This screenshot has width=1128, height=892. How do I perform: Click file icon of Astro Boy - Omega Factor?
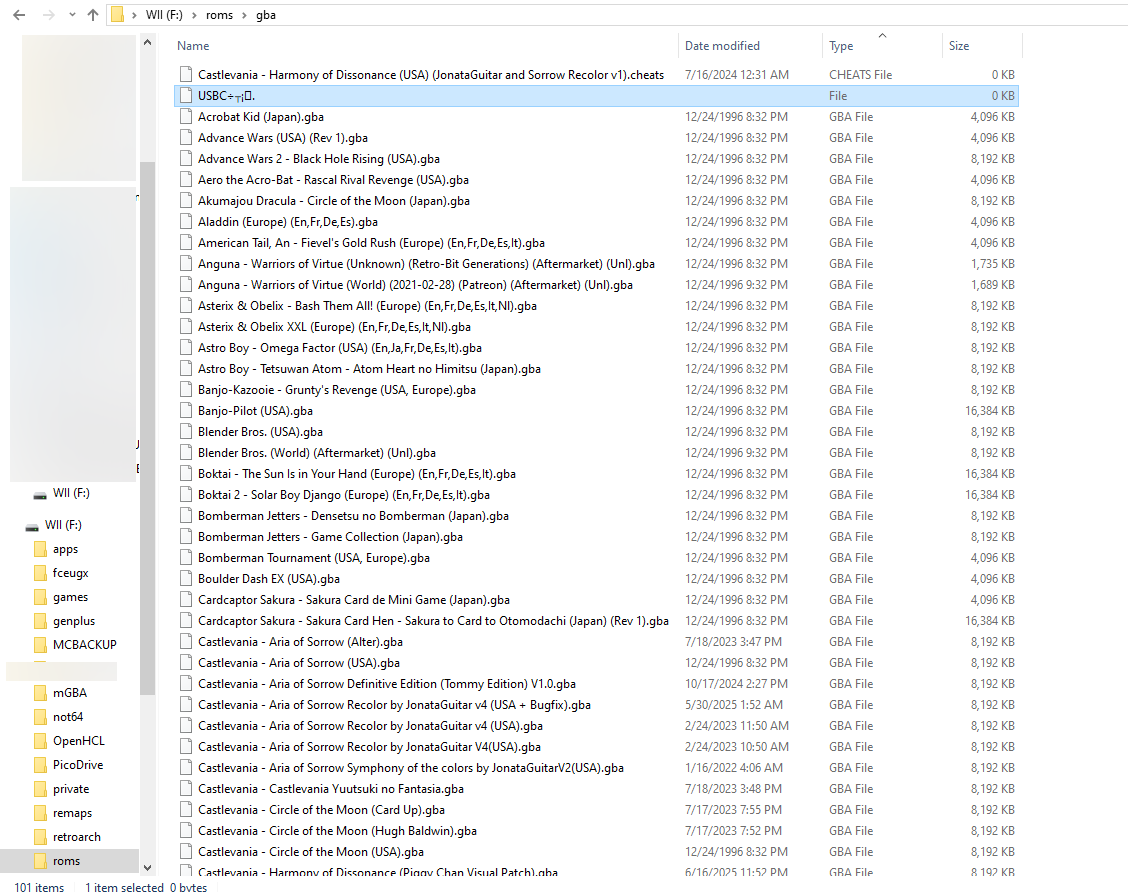[186, 347]
